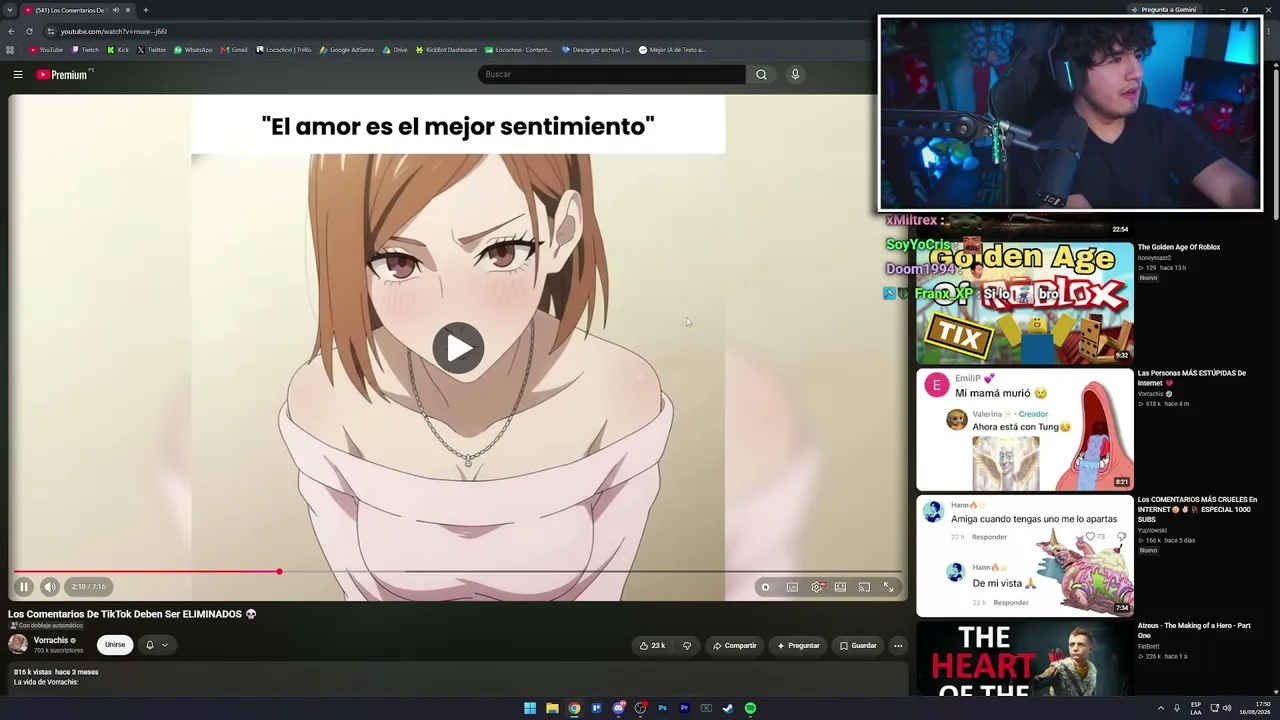
Task: Click the red progress bar scrubber handle
Action: (279, 572)
